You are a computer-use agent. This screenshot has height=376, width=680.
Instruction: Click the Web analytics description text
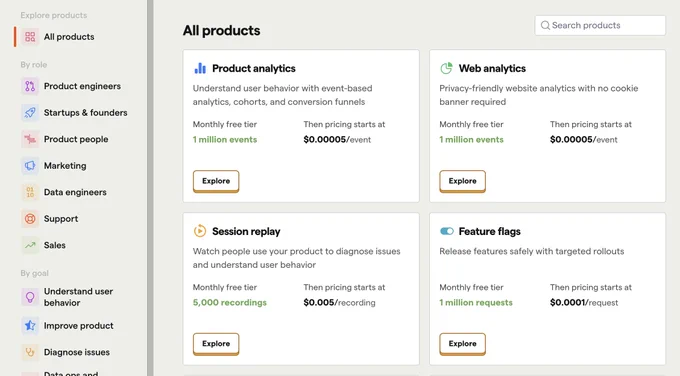point(539,95)
